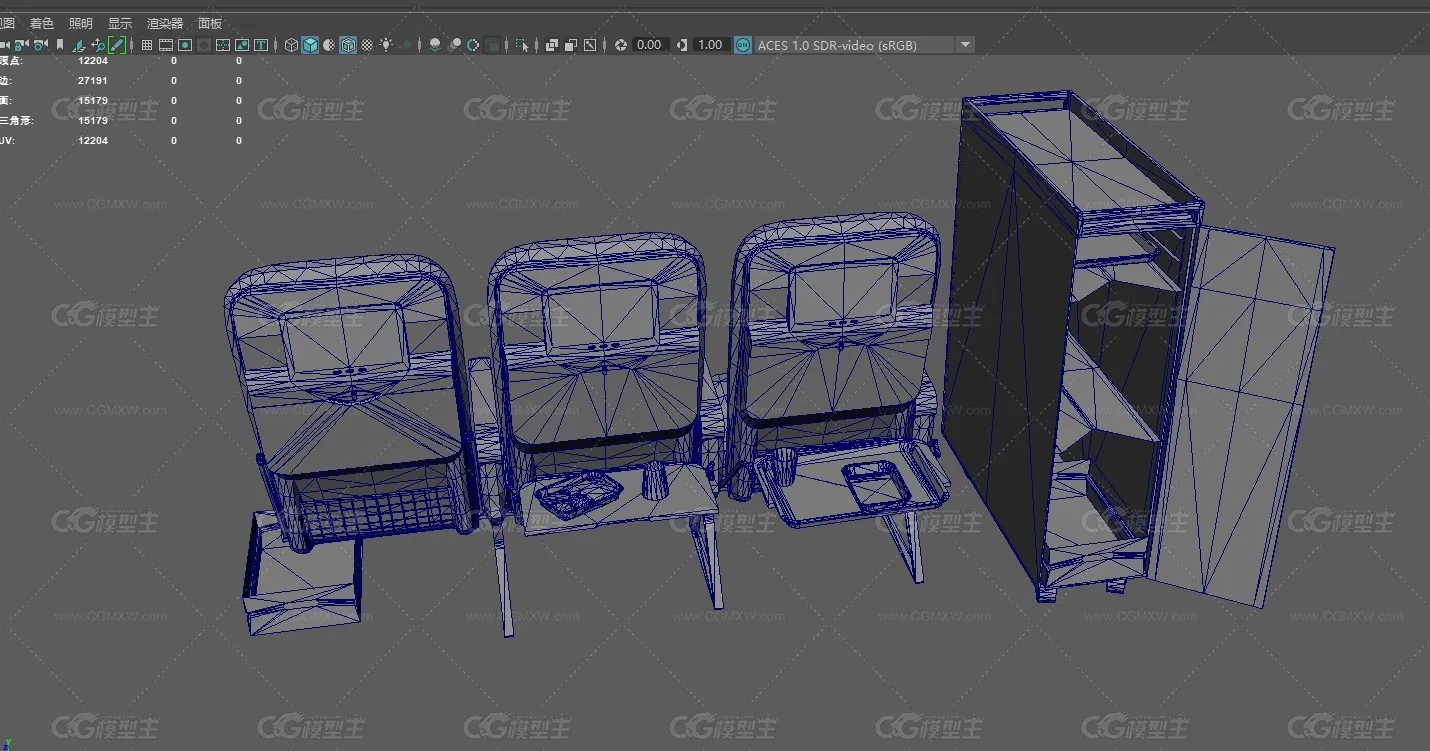Toggle X-ray active components icon
1430x751 pixels.
point(571,45)
